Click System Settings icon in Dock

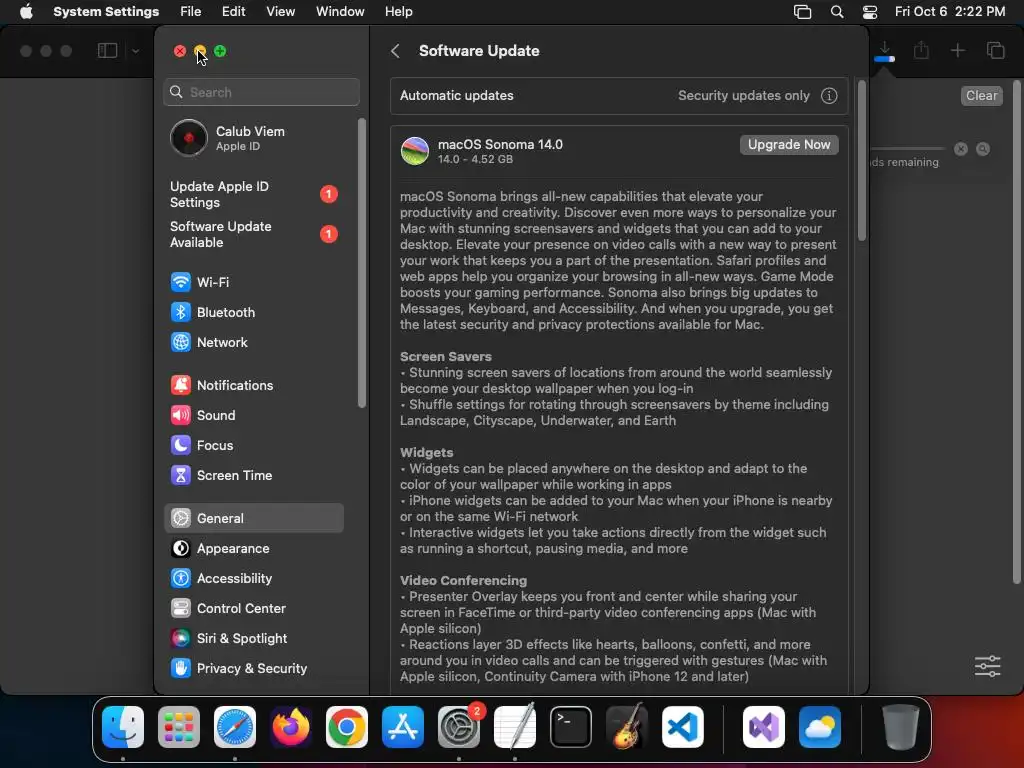pyautogui.click(x=458, y=727)
